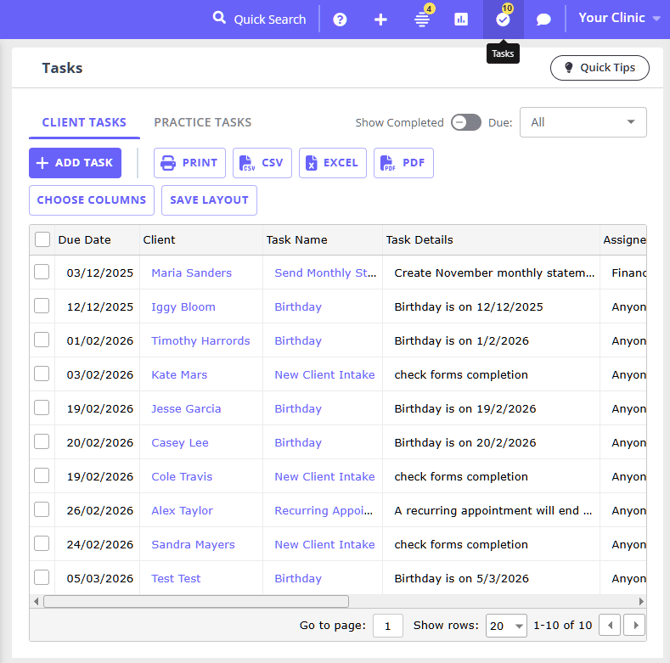Open the messages chat bubble icon
Viewport: 670px width, 663px height.
point(544,19)
